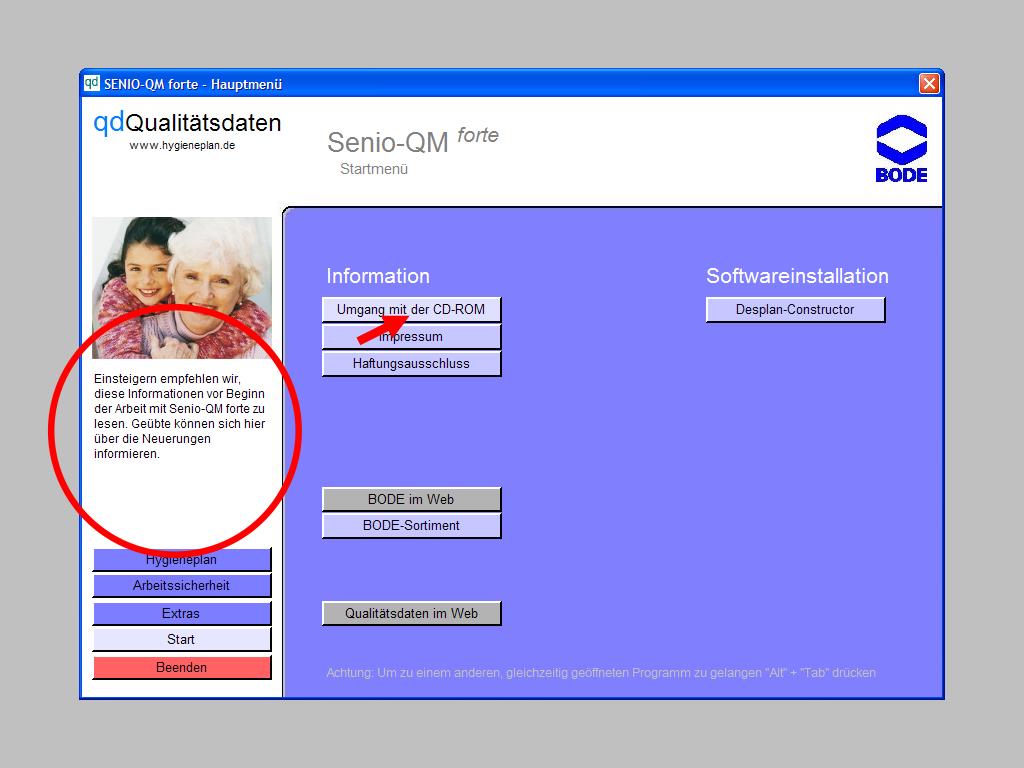Quit the program with Beenden
Screen dimensions: 1024x768
[x=182, y=667]
